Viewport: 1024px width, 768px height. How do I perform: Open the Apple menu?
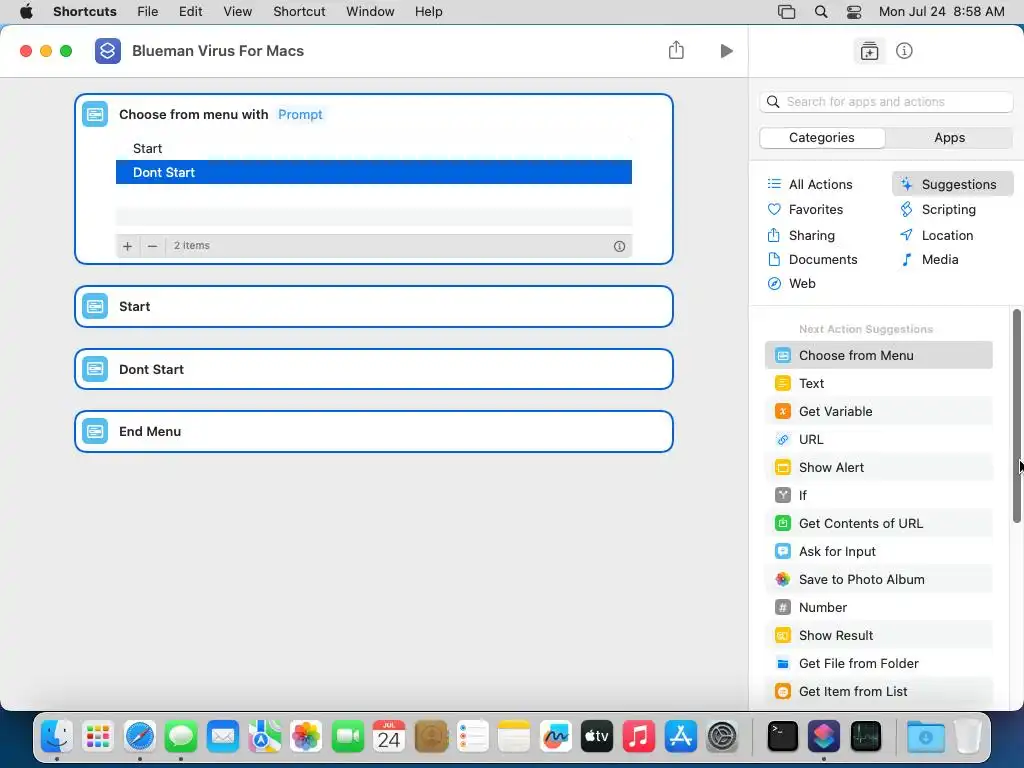point(26,12)
